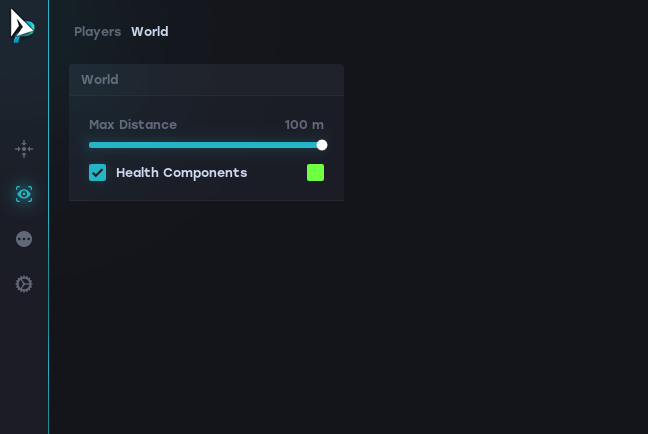648x434 pixels.
Task: Open the settings gear in sidebar
Action: coord(24,284)
